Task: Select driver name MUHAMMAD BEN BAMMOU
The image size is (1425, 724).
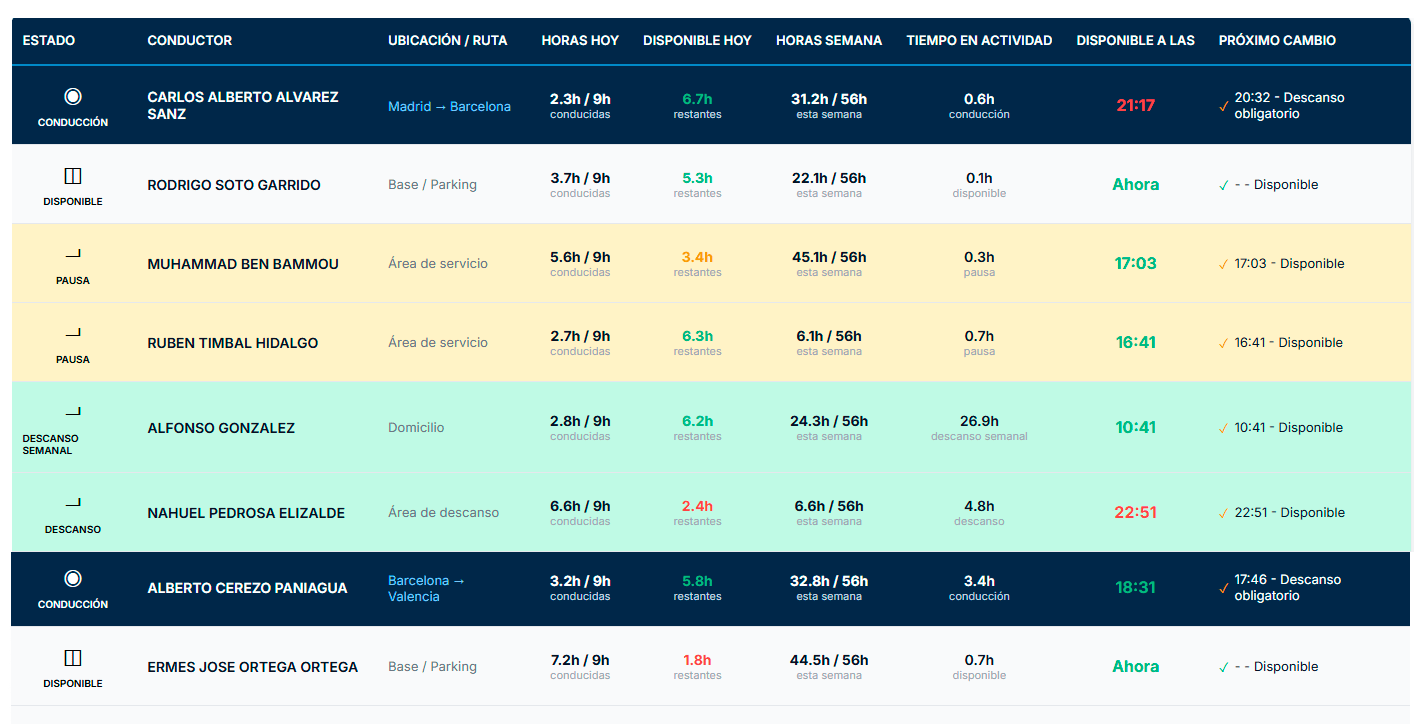Action: point(243,264)
